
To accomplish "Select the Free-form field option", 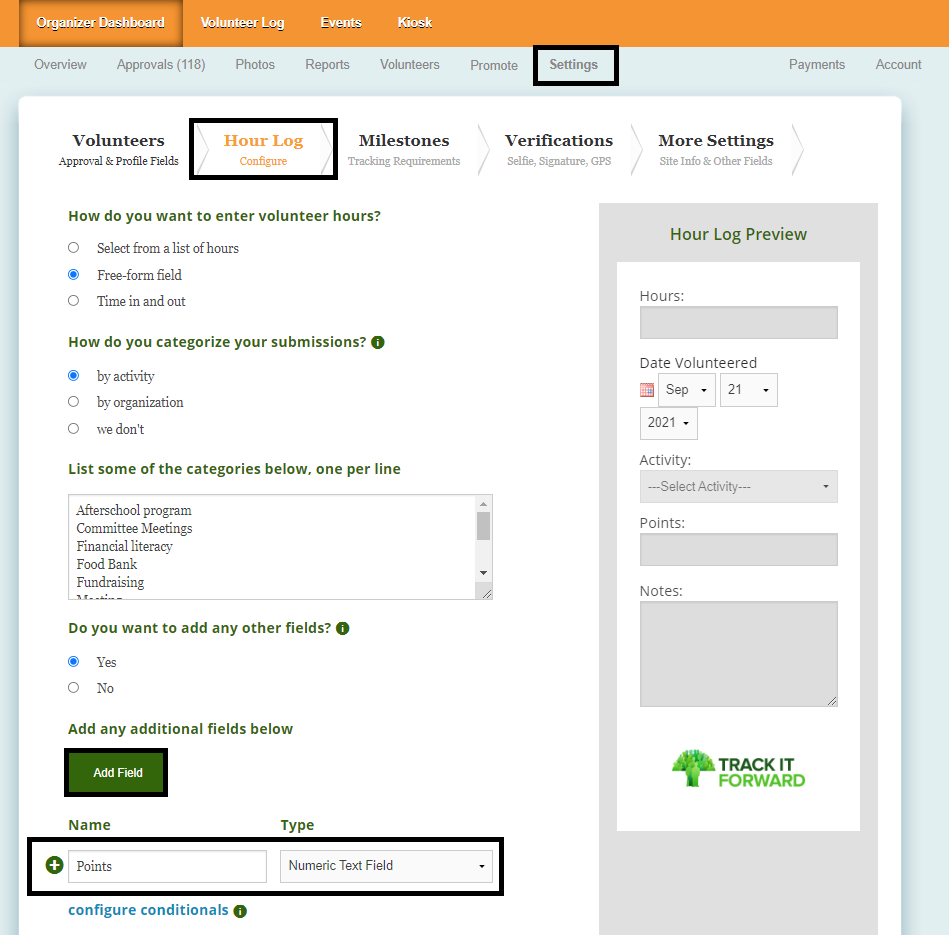I will coord(73,275).
